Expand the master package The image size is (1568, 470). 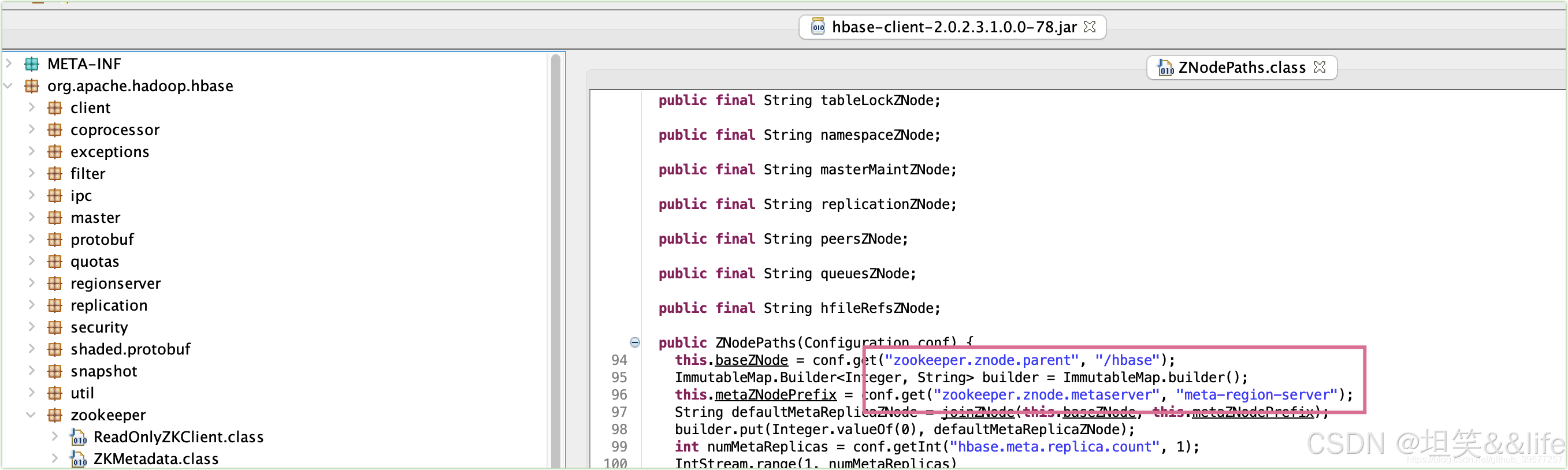[x=32, y=217]
